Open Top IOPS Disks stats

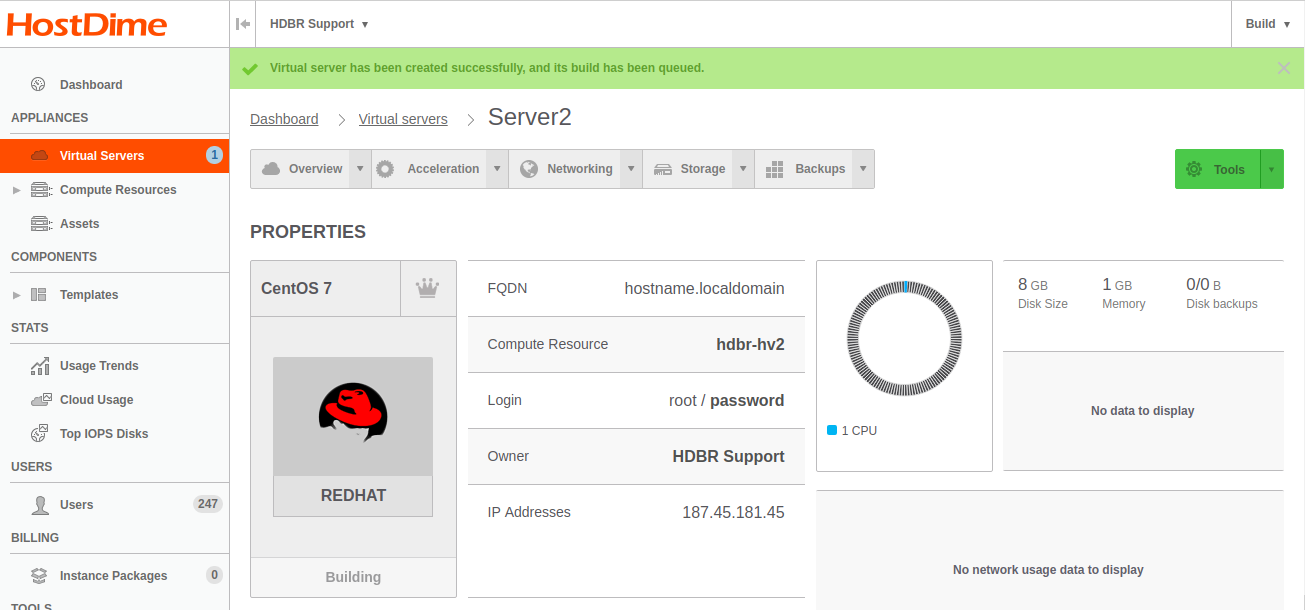point(104,434)
